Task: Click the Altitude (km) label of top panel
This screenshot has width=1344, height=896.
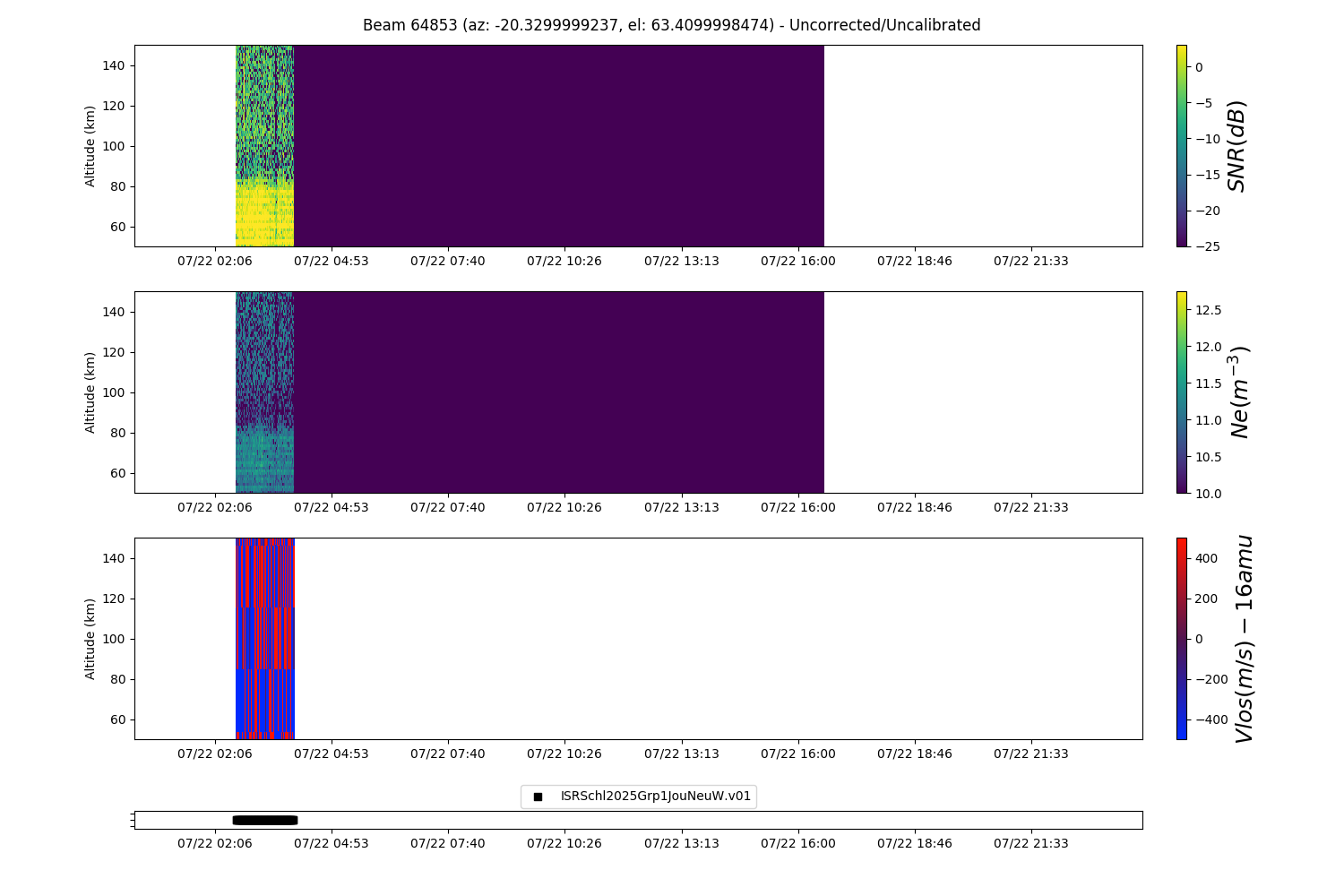Action: click(x=90, y=145)
